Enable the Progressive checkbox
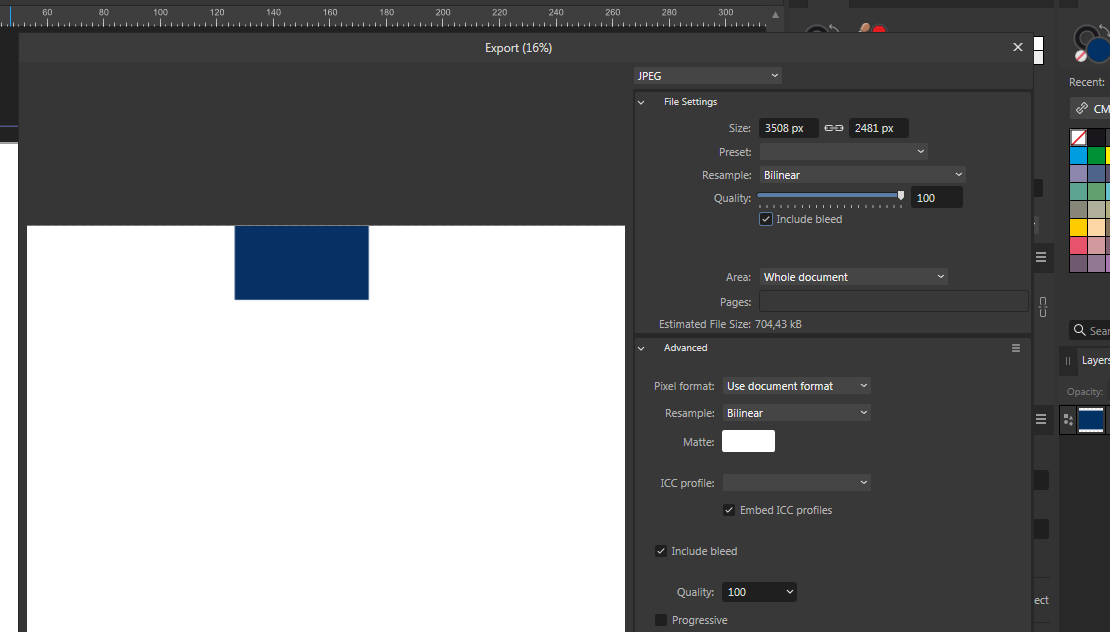This screenshot has width=1110, height=632. tap(661, 620)
